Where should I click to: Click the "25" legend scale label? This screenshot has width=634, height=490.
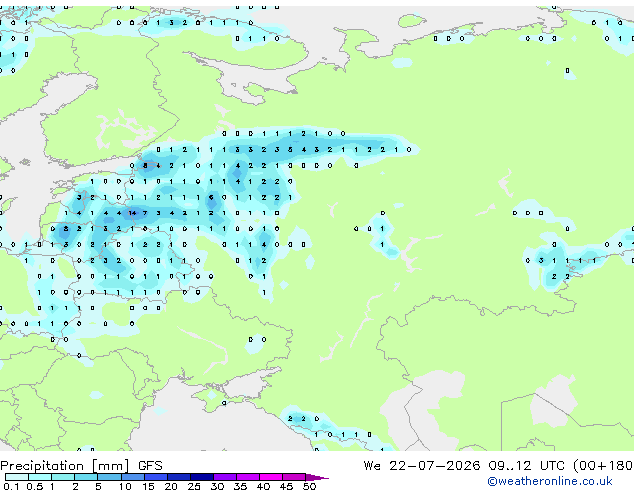click(x=194, y=486)
